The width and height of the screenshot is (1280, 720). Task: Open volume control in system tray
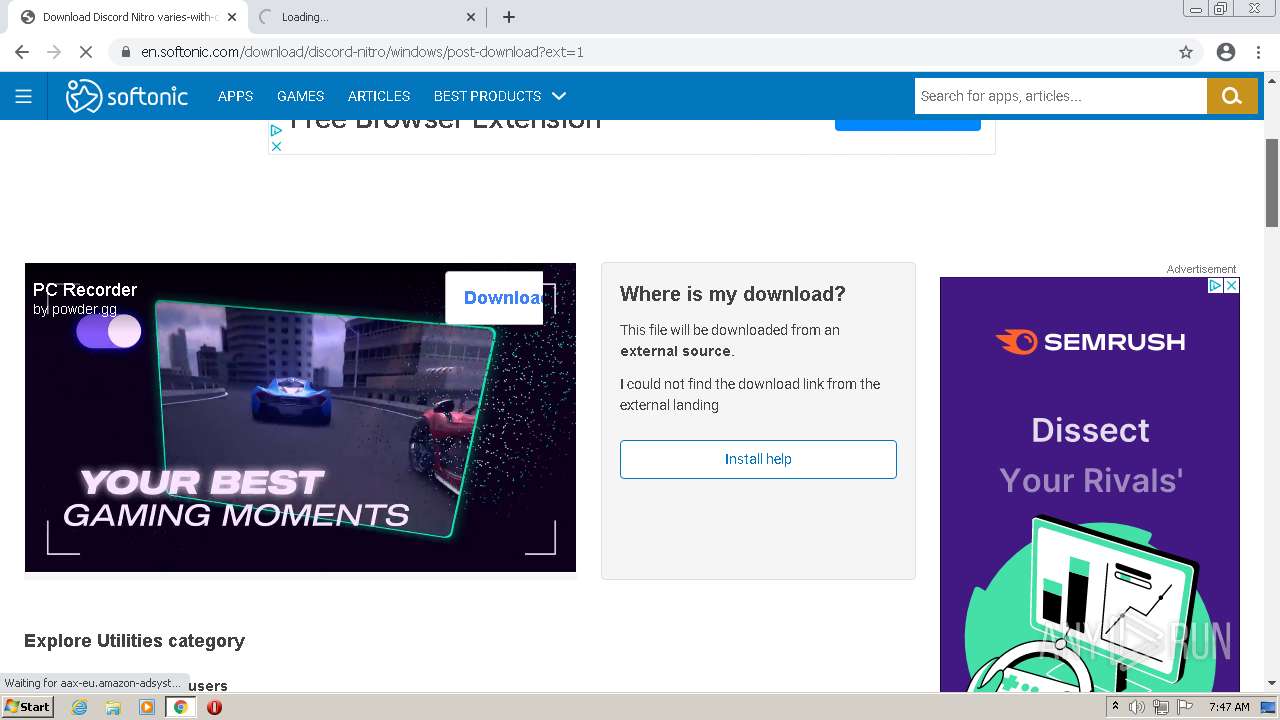1137,707
